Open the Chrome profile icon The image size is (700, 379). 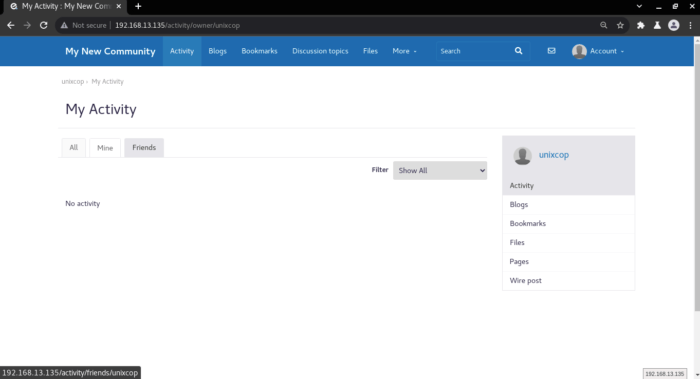[674, 25]
